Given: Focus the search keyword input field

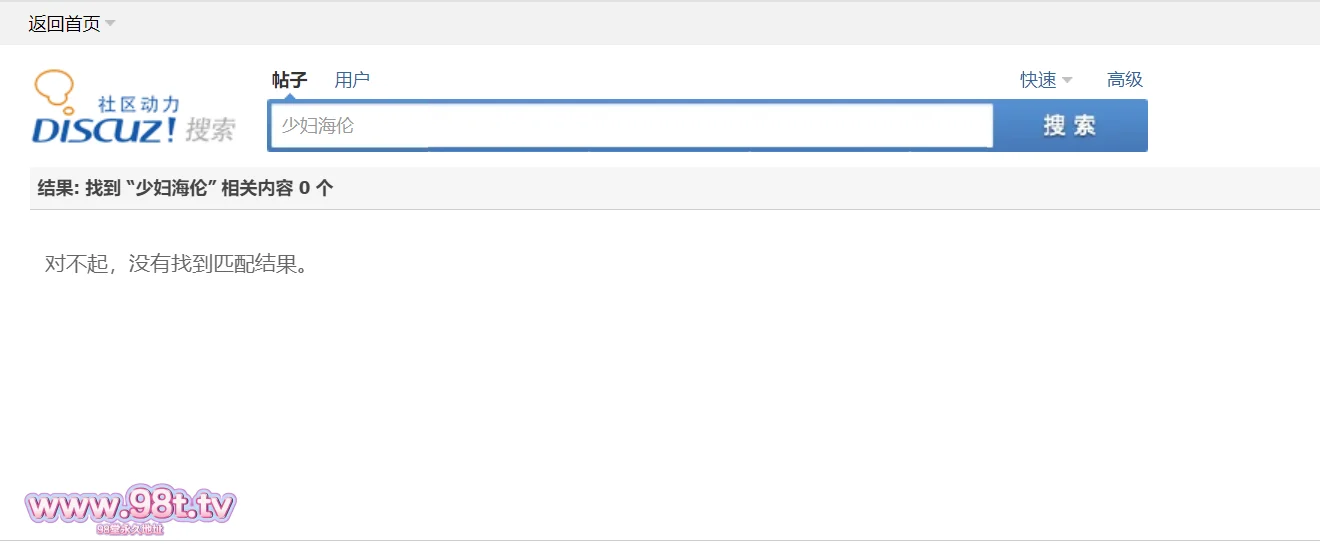Looking at the screenshot, I should pyautogui.click(x=630, y=126).
